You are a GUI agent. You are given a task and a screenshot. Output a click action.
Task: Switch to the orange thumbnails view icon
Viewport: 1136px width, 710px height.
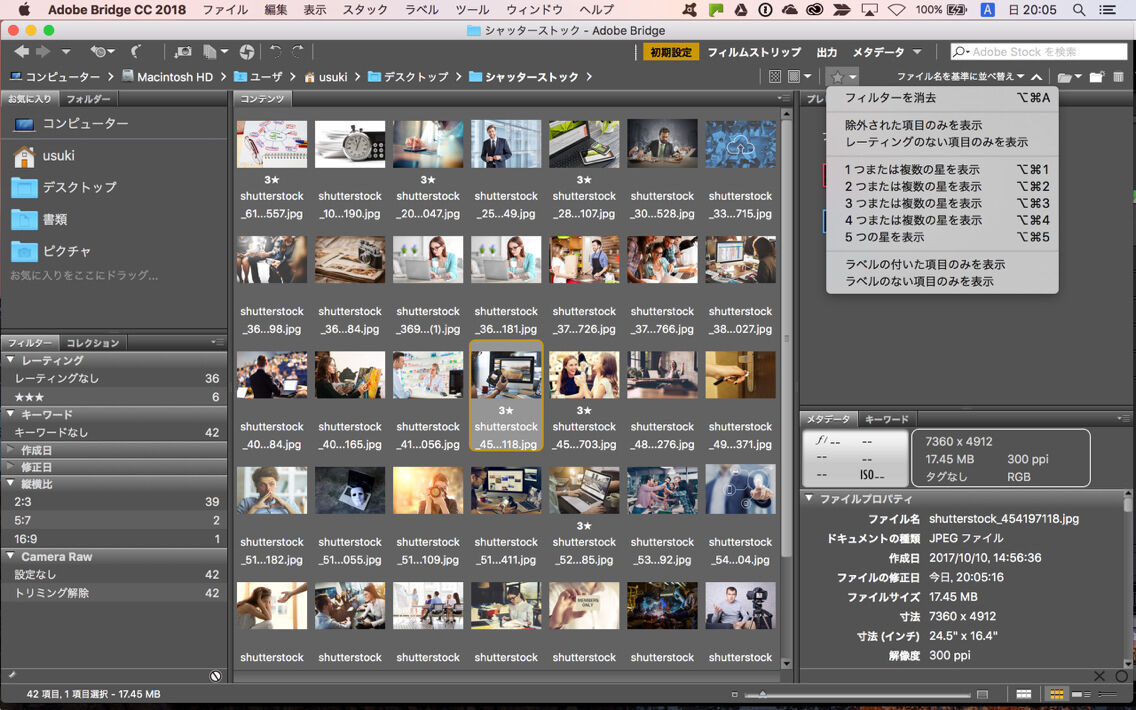(x=1056, y=694)
